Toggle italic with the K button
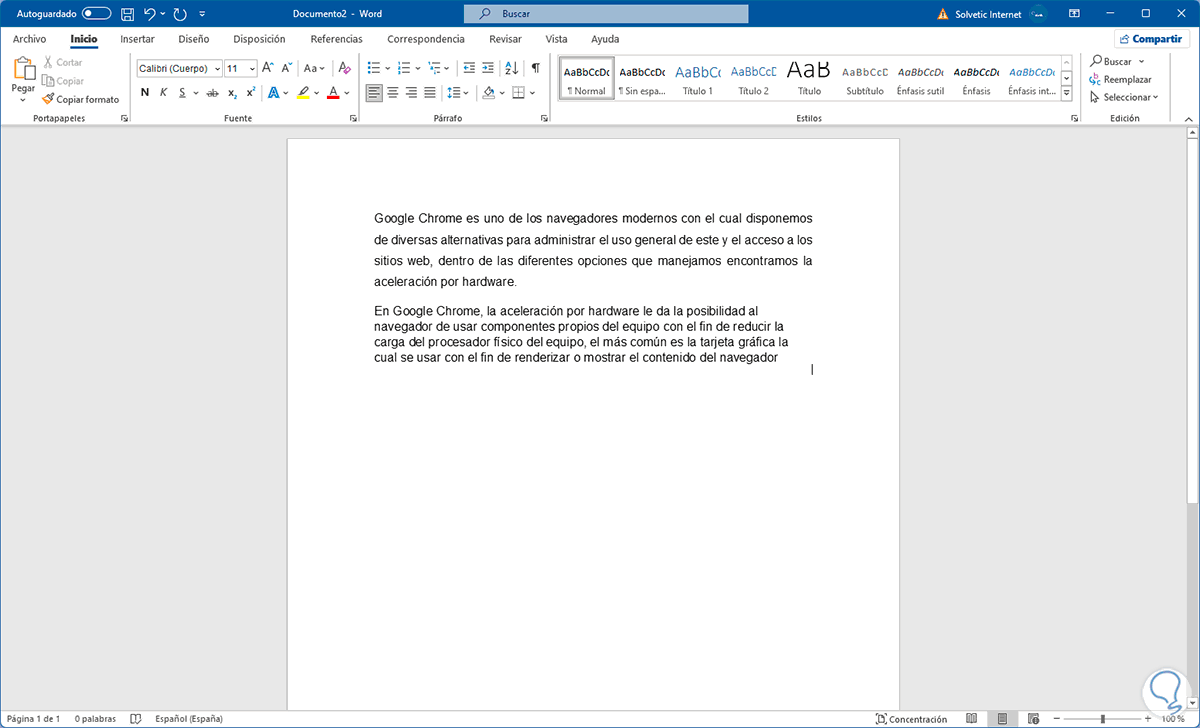Image resolution: width=1200 pixels, height=728 pixels. pyautogui.click(x=163, y=92)
